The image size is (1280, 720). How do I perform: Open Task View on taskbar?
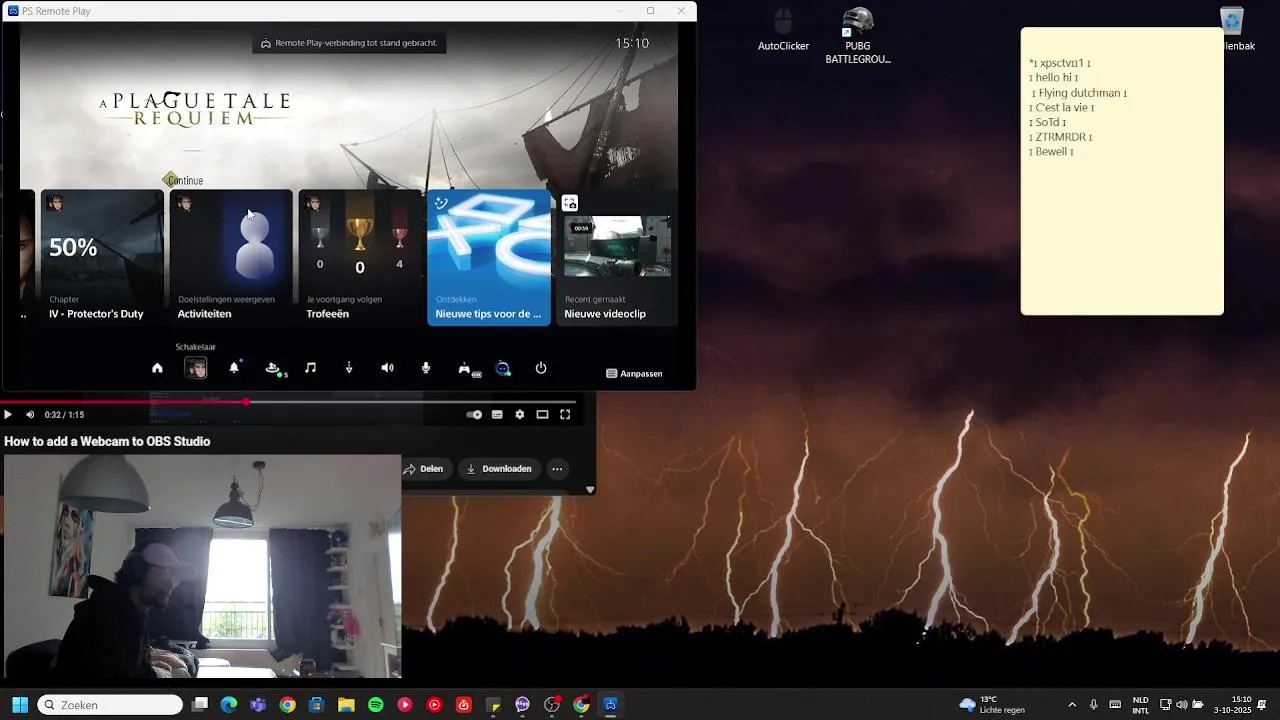pos(200,705)
